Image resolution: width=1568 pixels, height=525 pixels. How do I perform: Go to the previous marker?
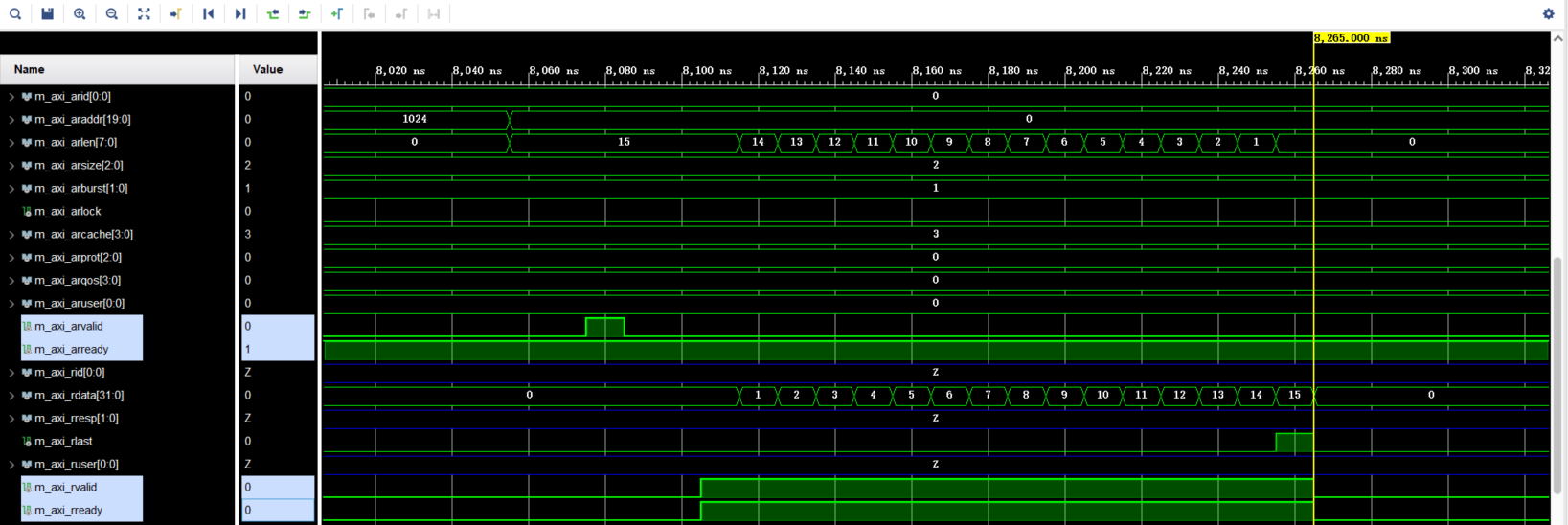tap(369, 13)
